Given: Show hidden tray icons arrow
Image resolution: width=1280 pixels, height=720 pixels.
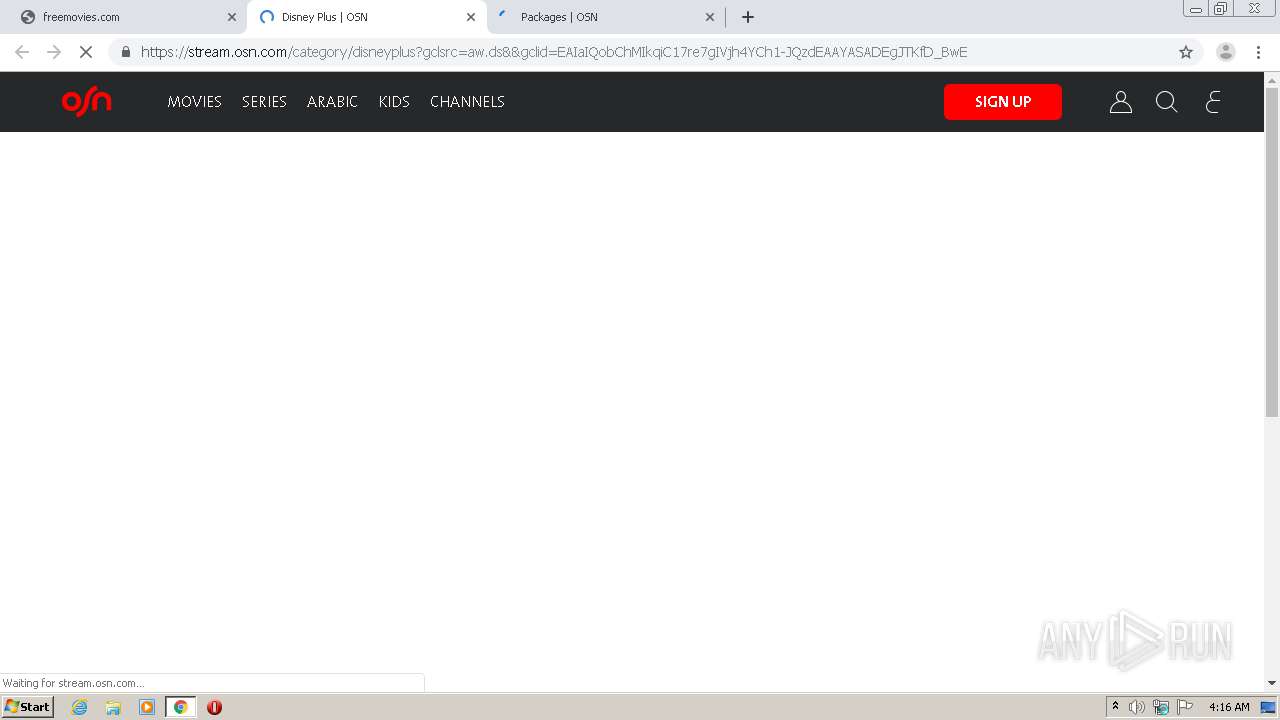Looking at the screenshot, I should coord(1115,706).
